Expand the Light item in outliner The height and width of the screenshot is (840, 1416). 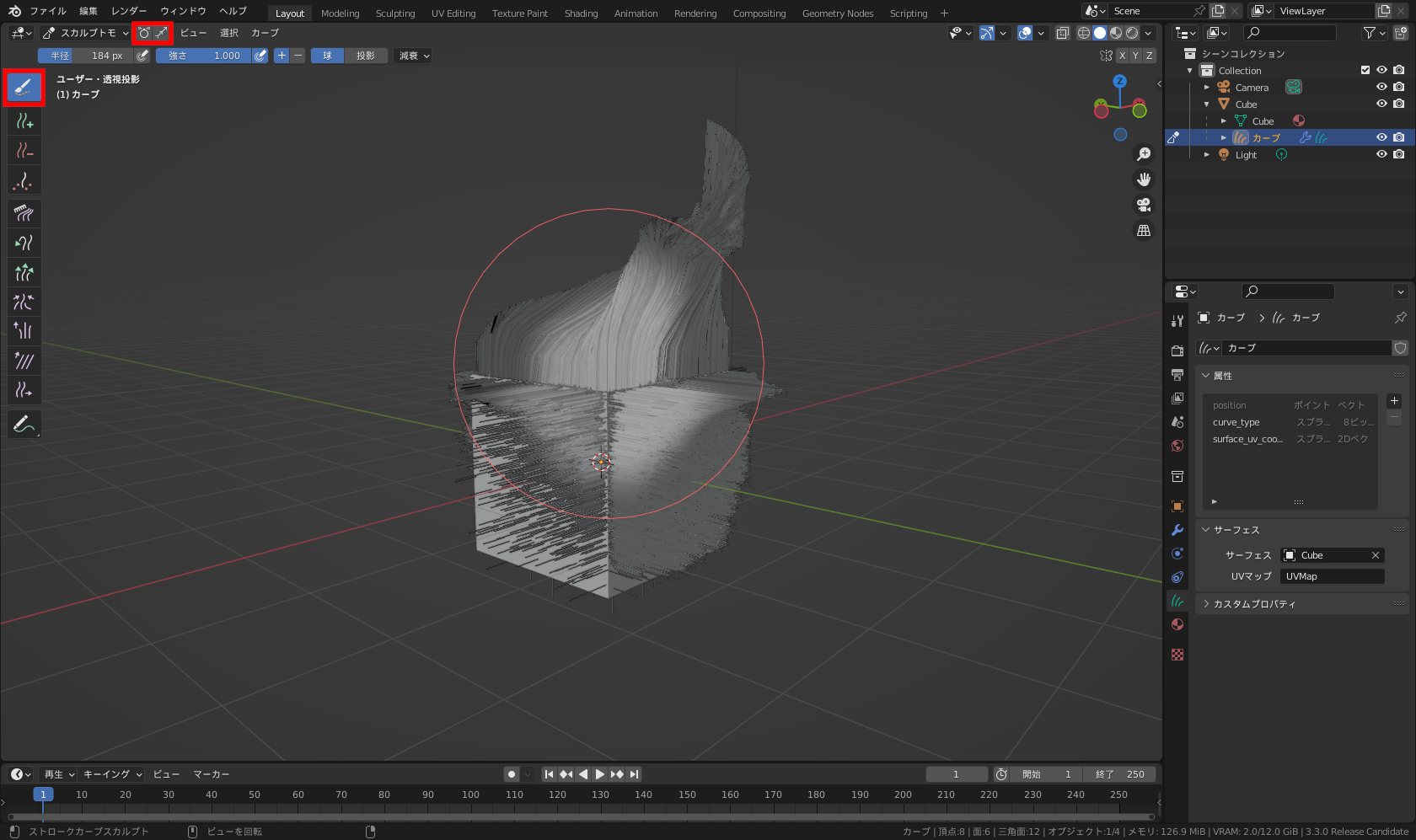point(1207,155)
